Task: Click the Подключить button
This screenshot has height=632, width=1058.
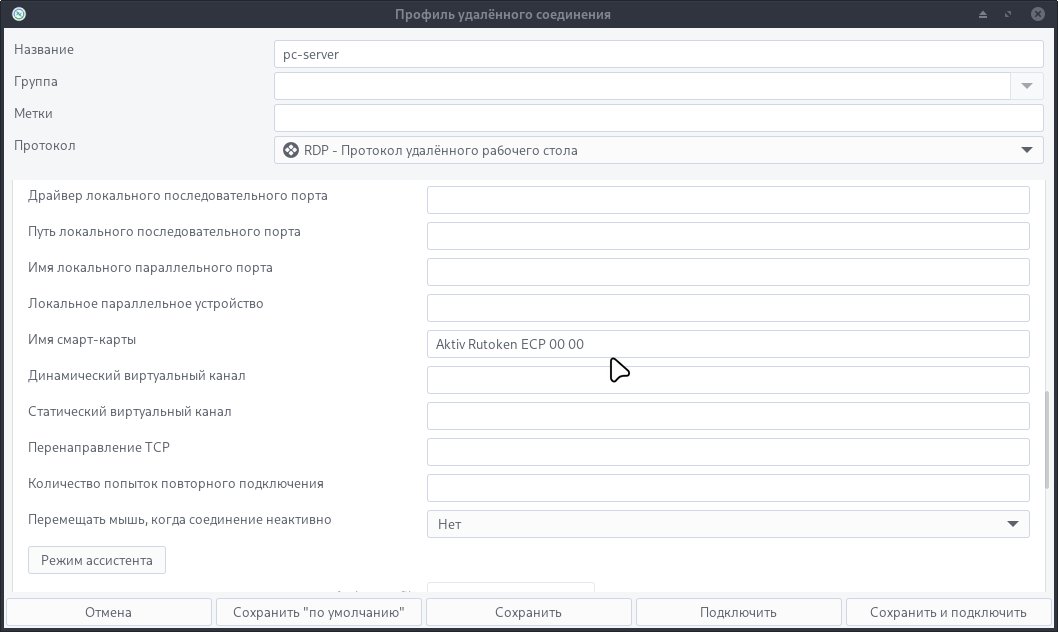Action: (738, 612)
